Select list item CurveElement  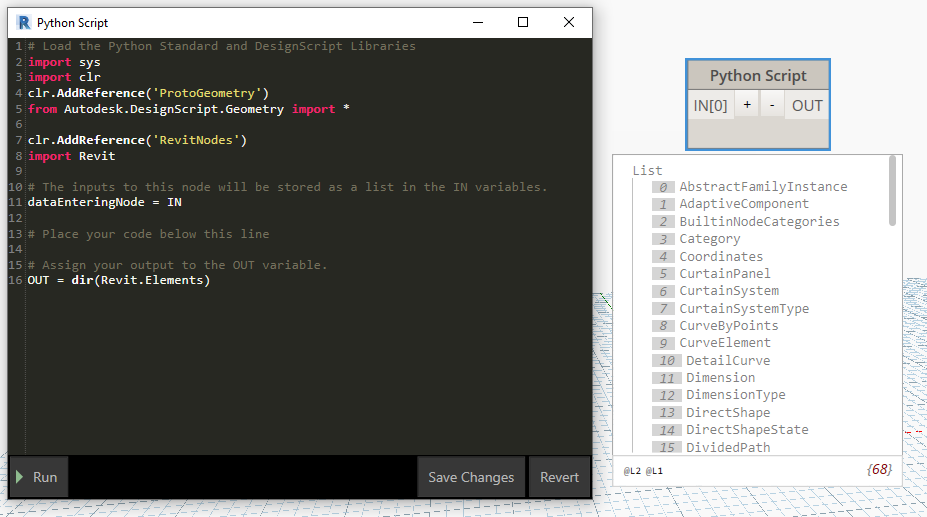click(725, 343)
